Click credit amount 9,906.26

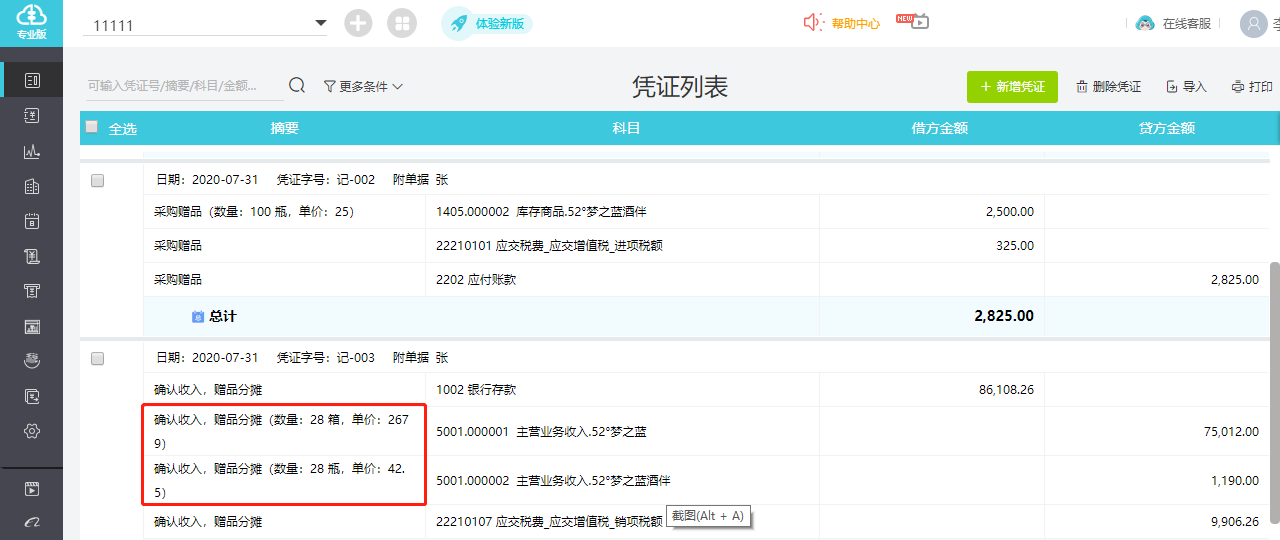(1235, 522)
